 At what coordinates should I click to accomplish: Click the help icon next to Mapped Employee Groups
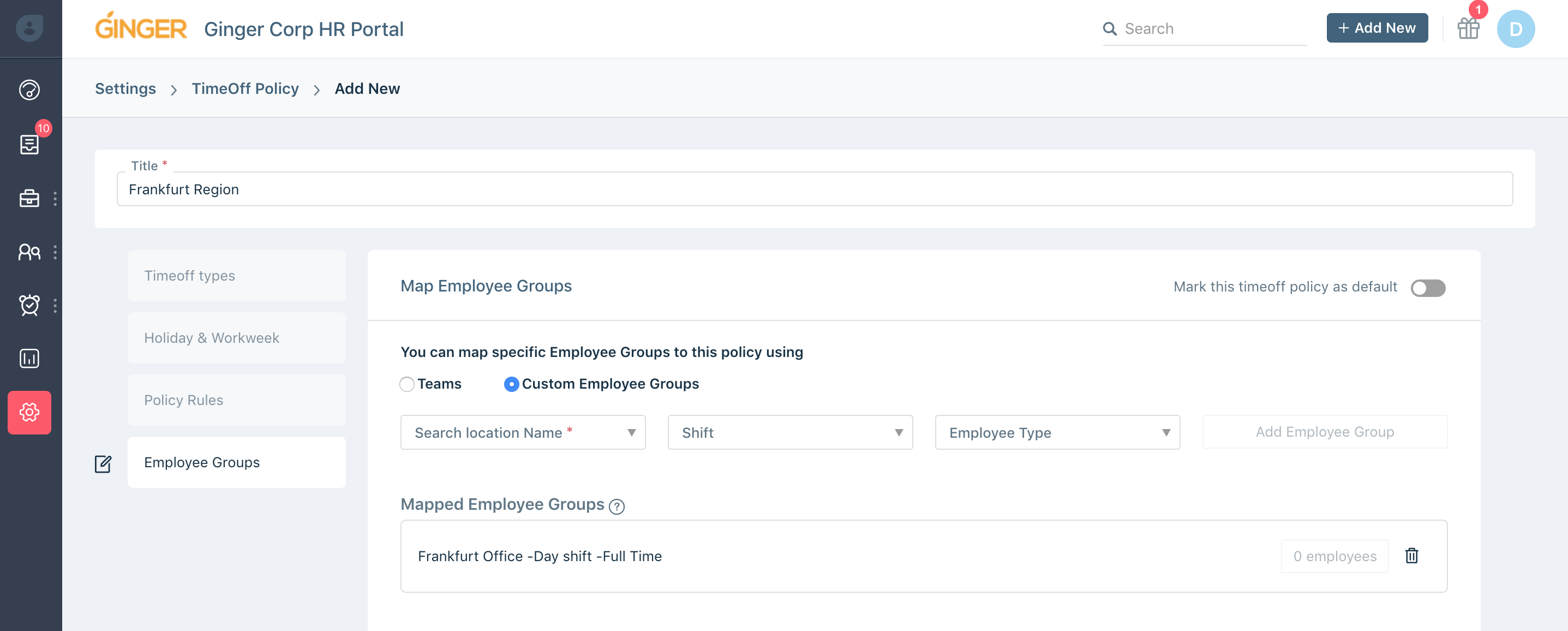point(617,506)
